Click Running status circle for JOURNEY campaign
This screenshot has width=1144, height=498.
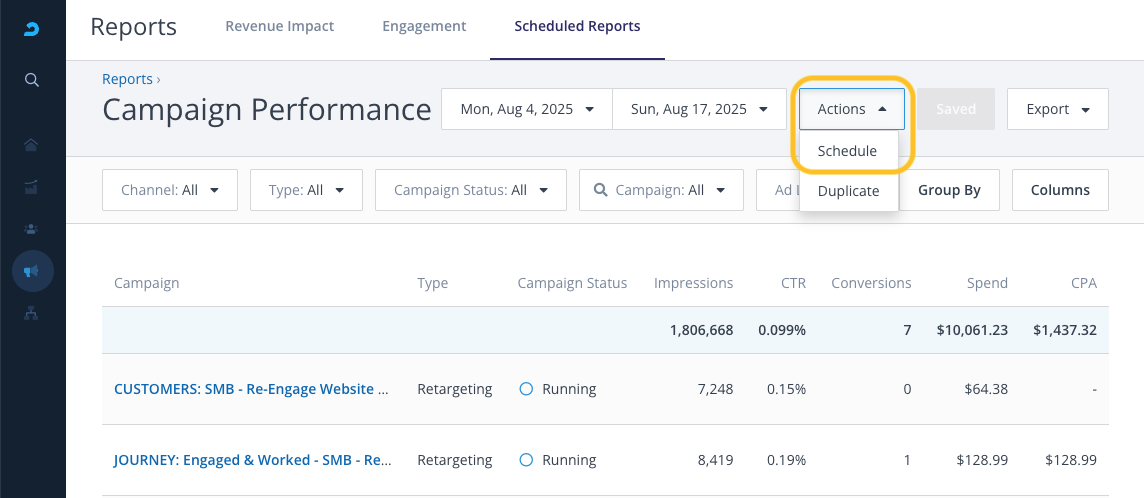(x=526, y=460)
